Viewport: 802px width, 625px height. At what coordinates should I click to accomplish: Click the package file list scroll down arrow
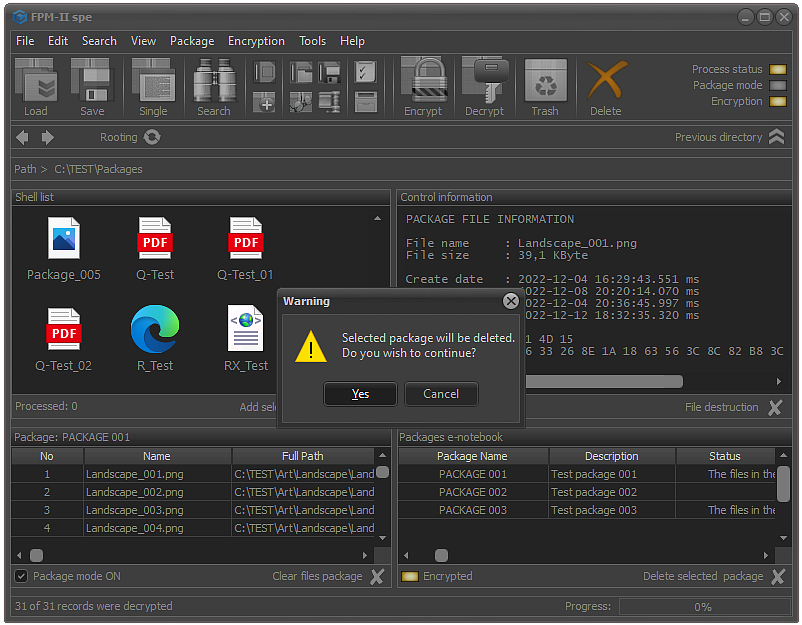[382, 538]
